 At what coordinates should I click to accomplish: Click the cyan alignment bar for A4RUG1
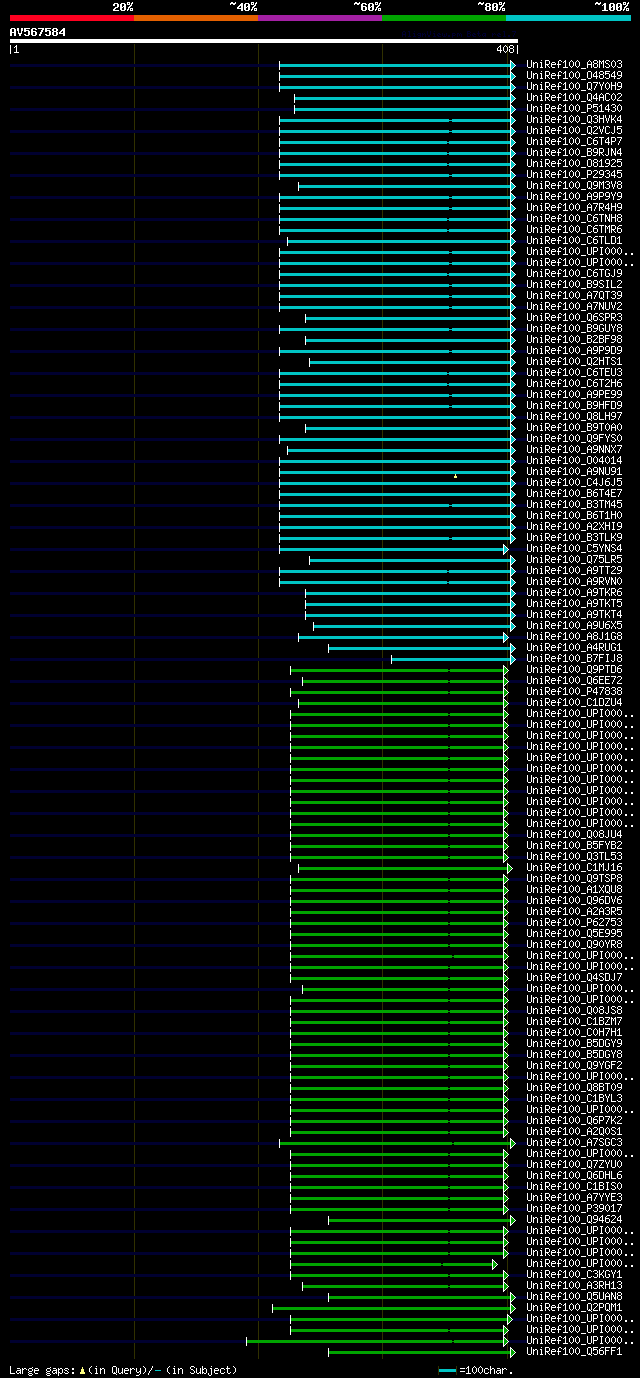coord(422,648)
